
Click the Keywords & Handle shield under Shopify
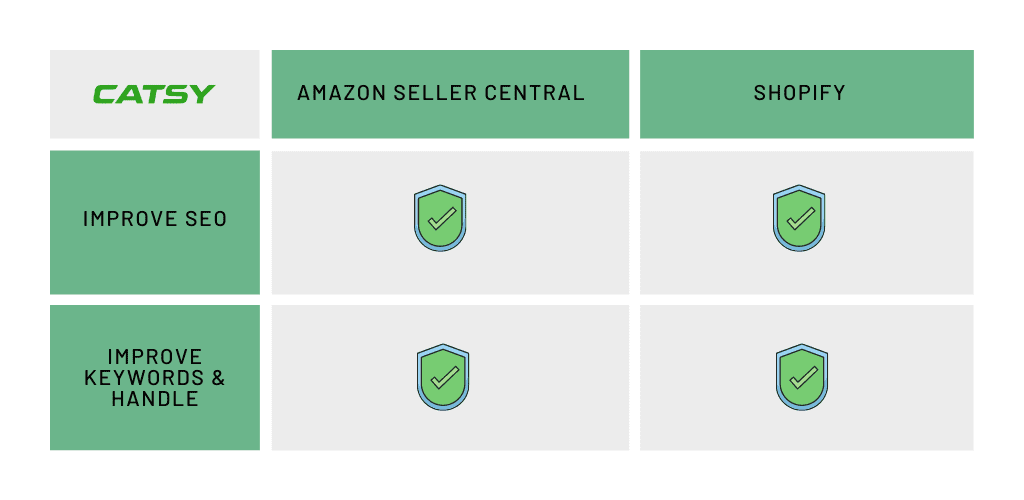(x=802, y=377)
